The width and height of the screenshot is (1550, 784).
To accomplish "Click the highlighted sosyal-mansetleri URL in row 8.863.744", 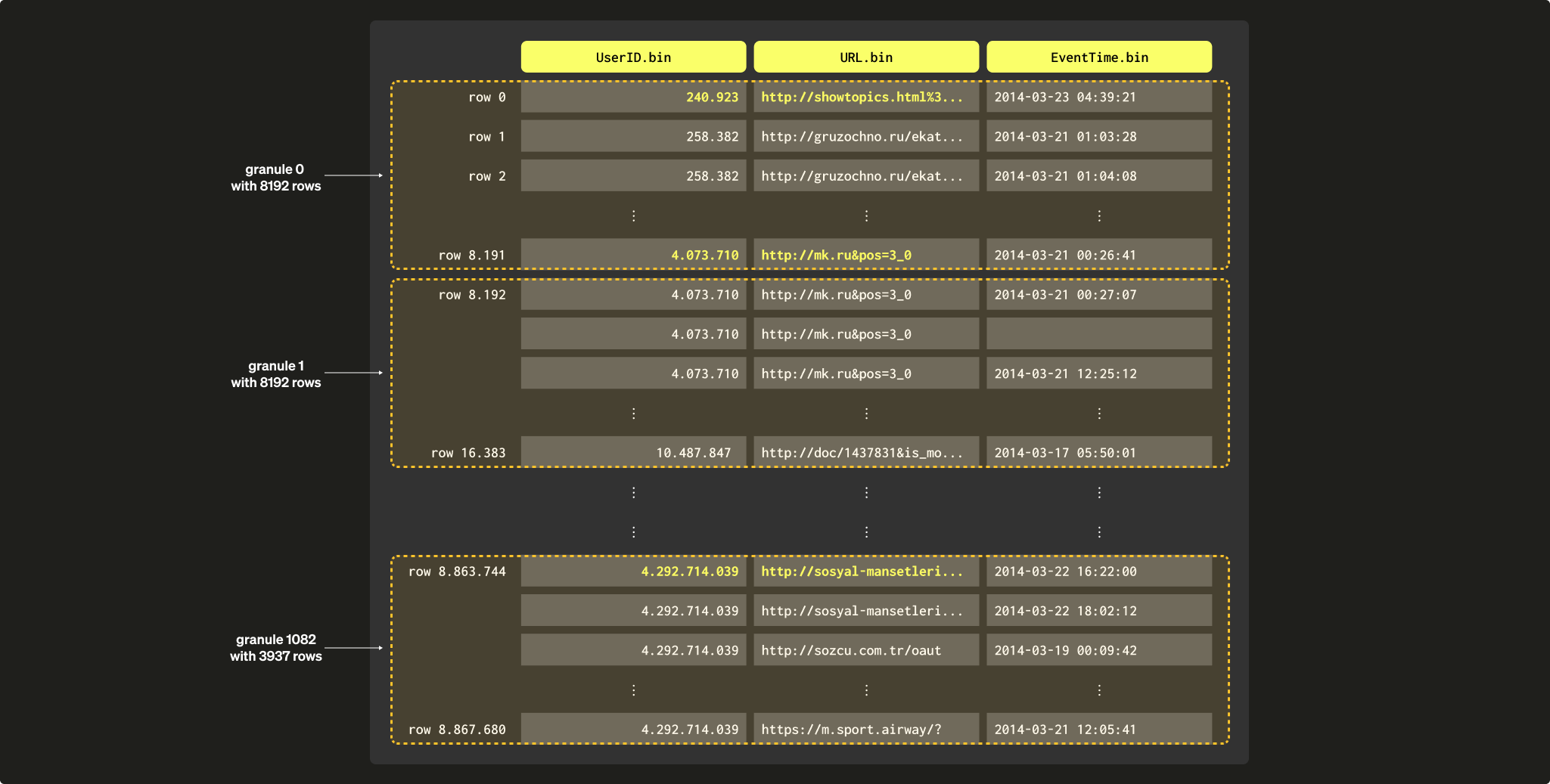I will [862, 572].
